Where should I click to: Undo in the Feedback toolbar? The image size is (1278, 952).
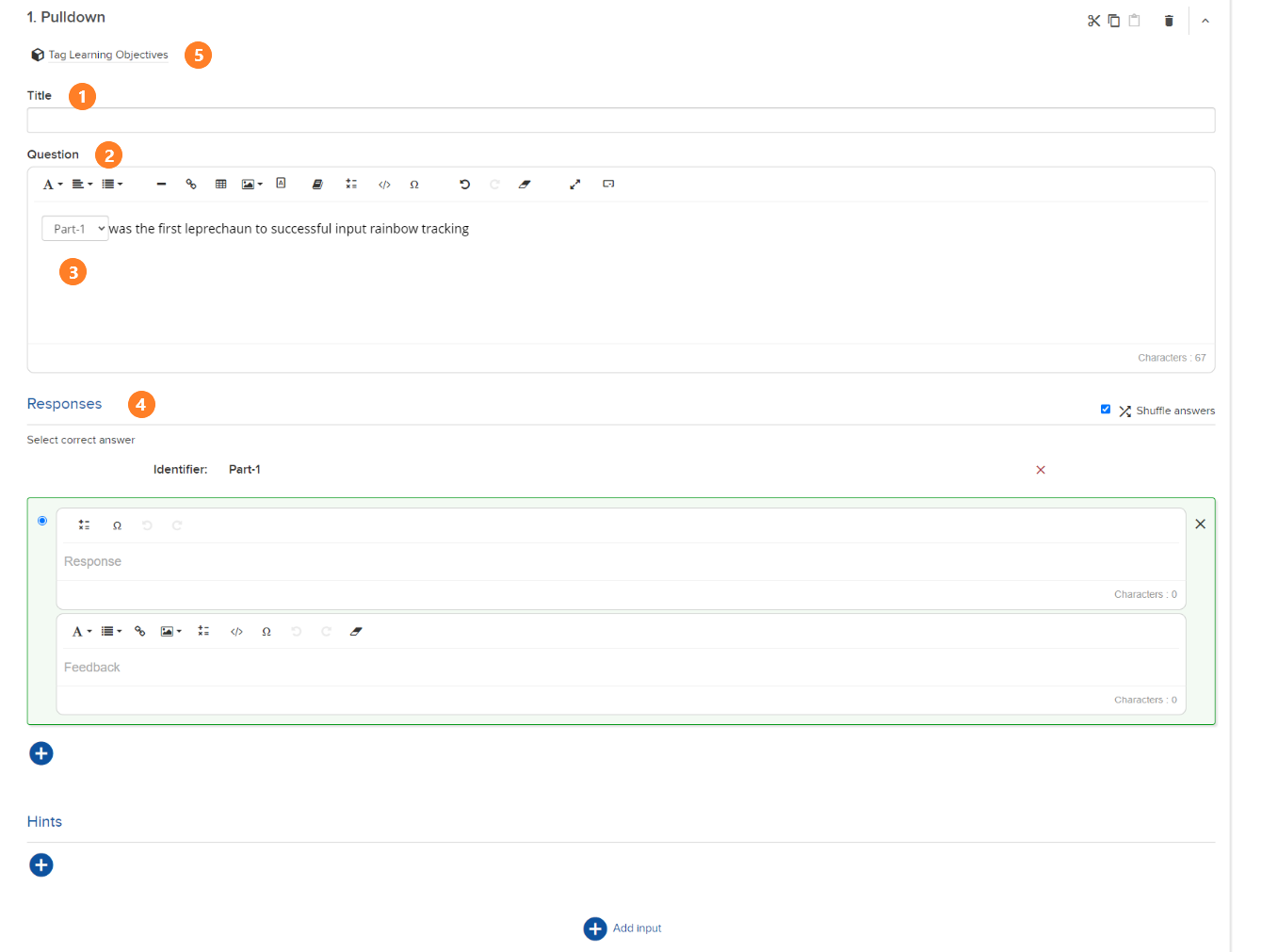(x=297, y=632)
